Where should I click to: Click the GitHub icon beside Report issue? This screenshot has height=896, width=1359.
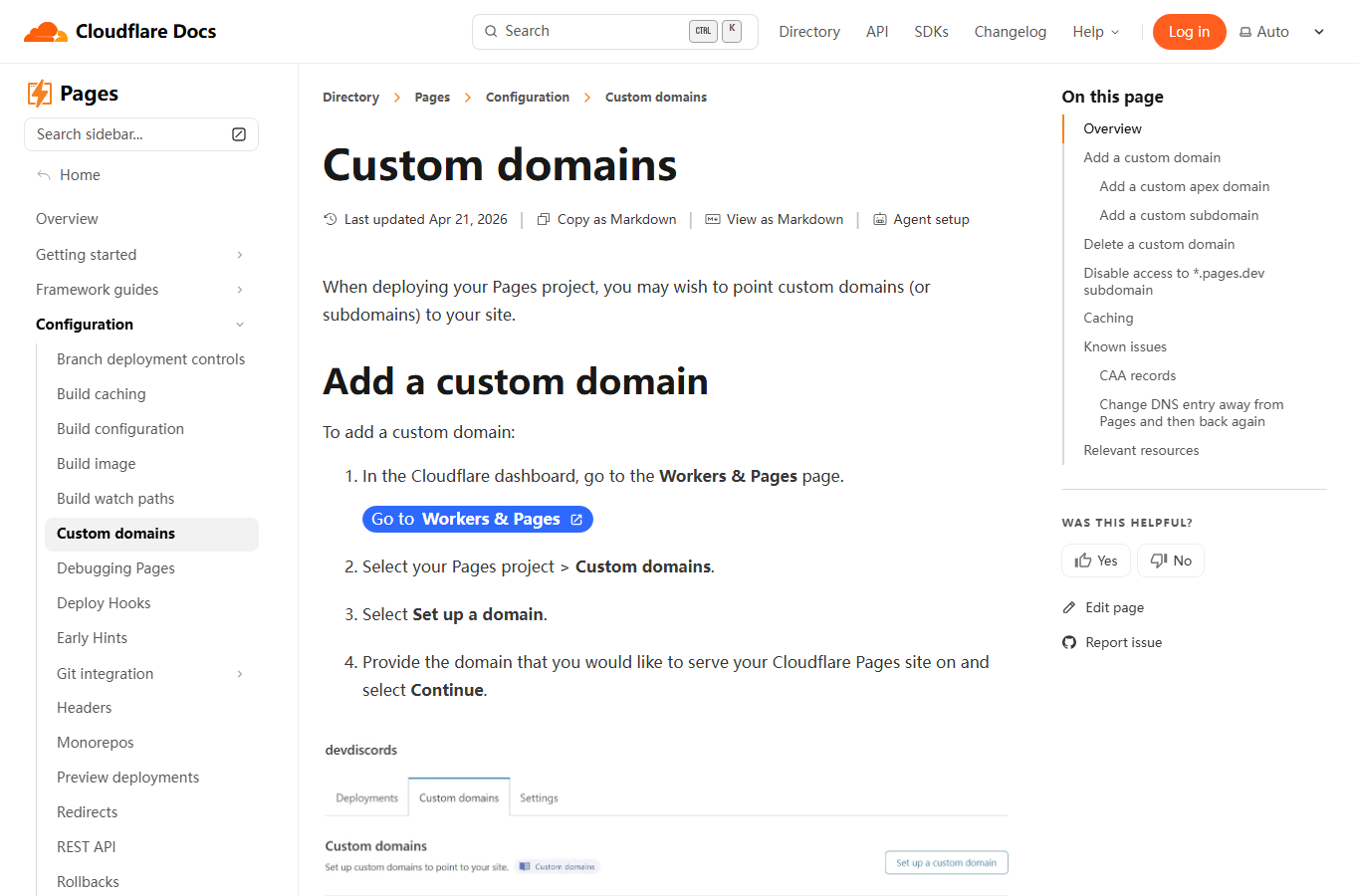1069,642
